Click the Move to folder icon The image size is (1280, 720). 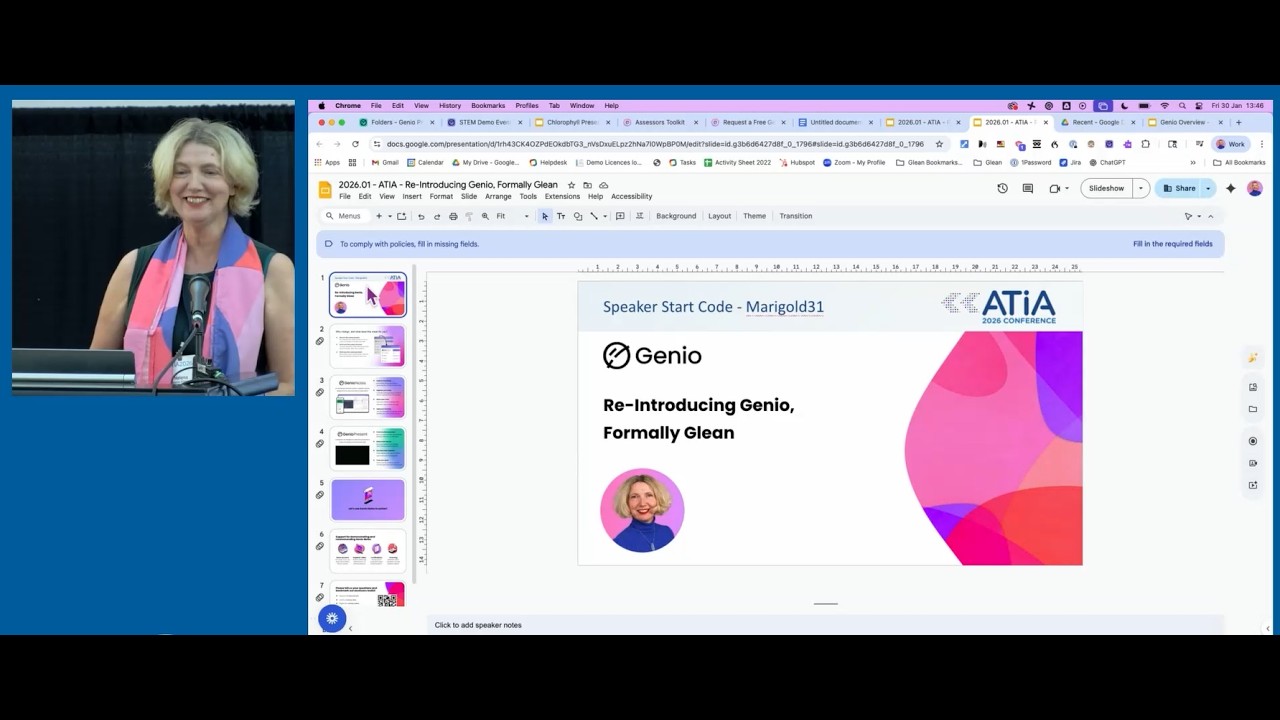[587, 185]
